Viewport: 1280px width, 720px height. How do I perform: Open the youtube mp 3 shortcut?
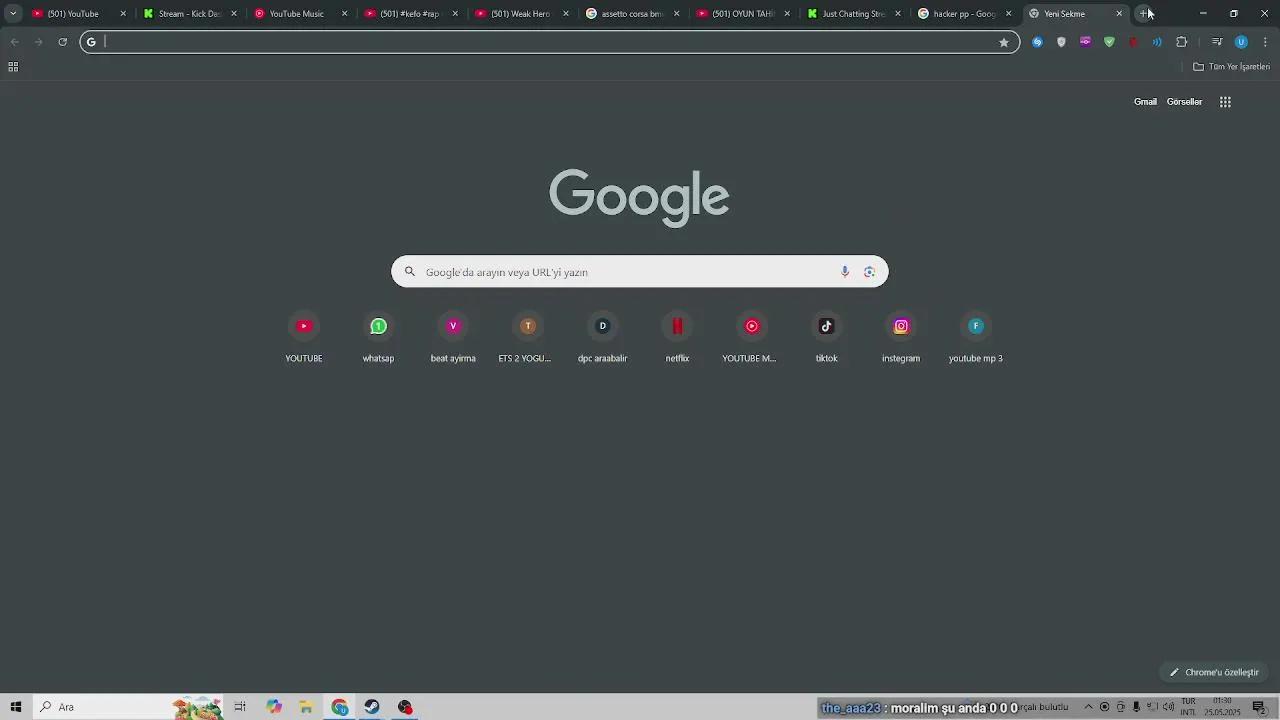(x=976, y=338)
